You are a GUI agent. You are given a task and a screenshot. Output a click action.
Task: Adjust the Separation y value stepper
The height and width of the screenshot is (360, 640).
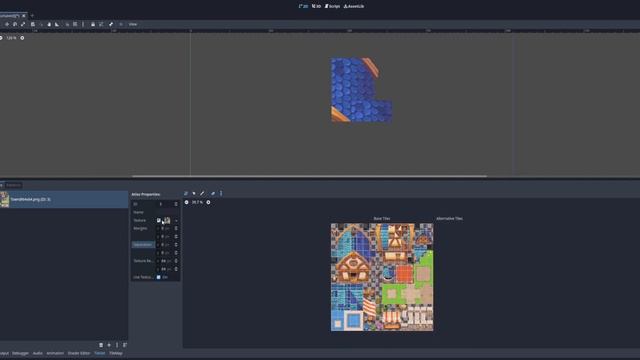(x=176, y=253)
